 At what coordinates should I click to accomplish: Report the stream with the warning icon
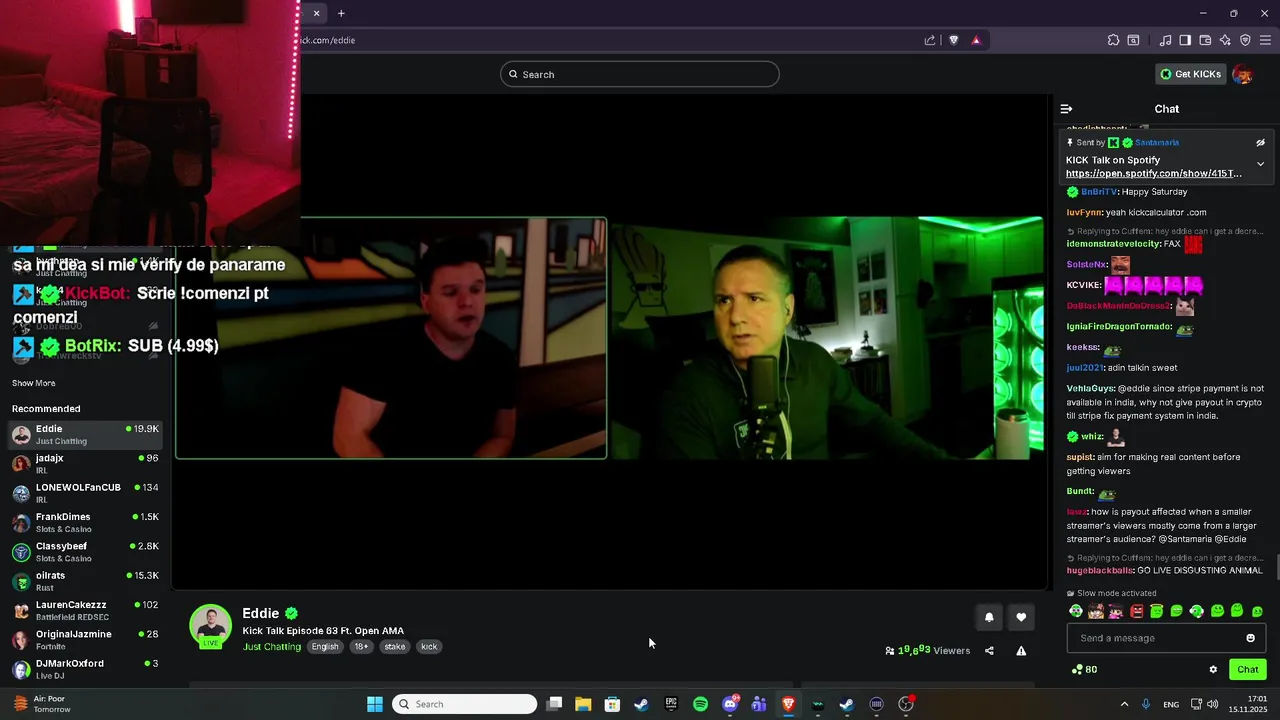(1021, 651)
